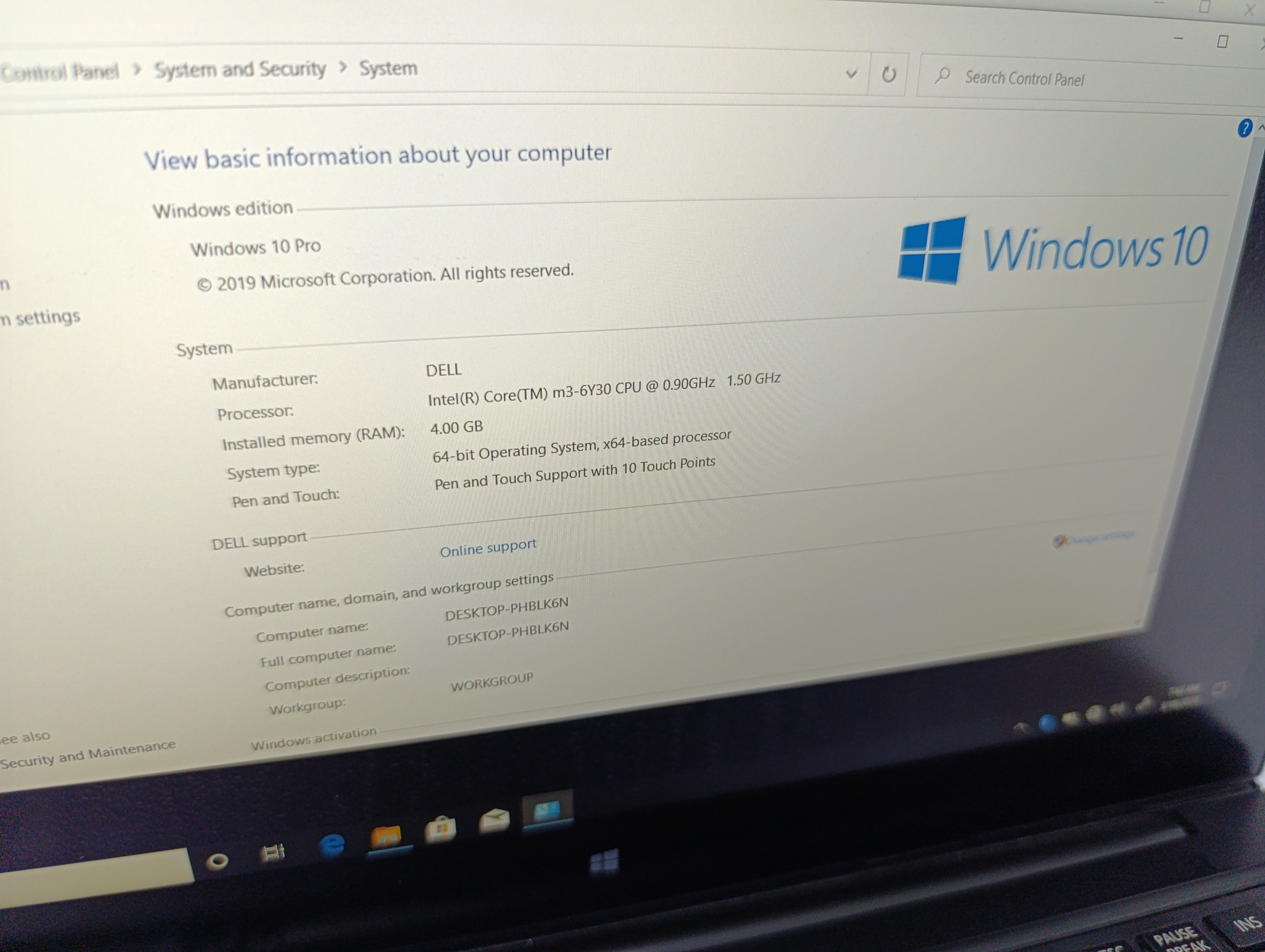
Task: Open the Online support link
Action: pos(488,548)
